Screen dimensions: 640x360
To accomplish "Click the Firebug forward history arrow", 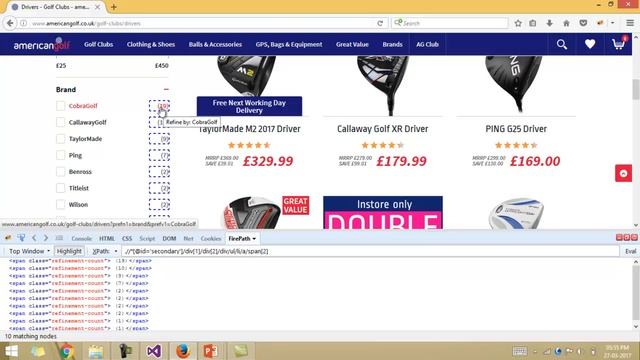I will tap(46, 238).
